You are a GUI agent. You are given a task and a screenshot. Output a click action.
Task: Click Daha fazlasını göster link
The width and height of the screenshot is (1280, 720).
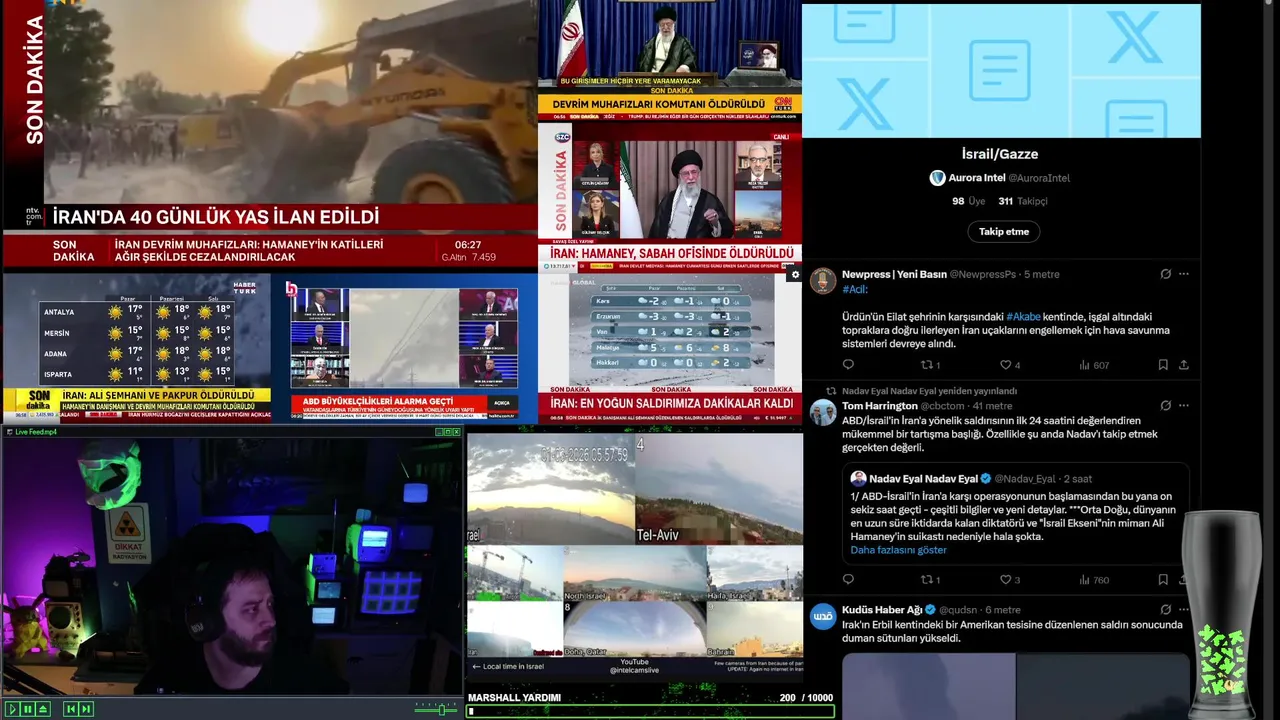[898, 550]
